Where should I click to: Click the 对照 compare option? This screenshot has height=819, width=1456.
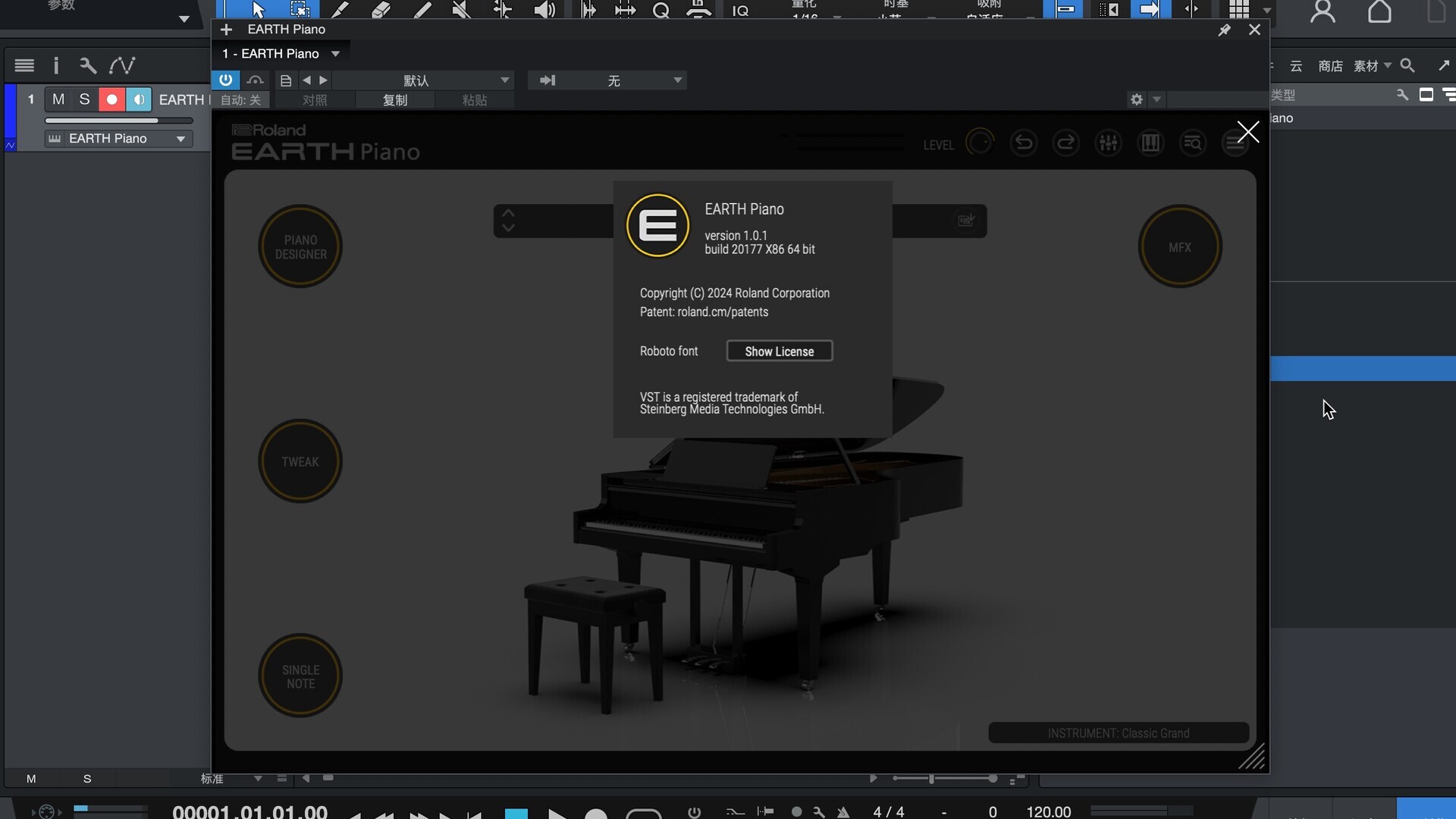pos(315,100)
